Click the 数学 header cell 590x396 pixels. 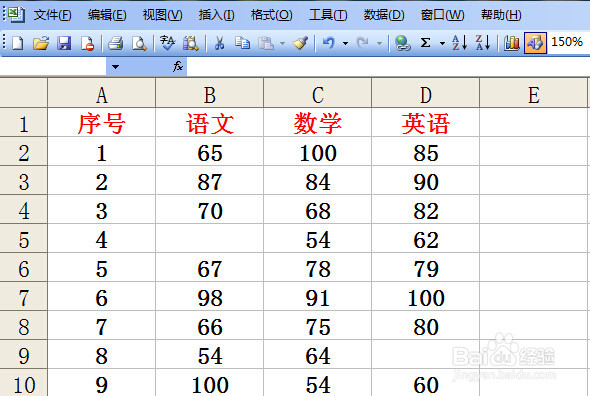318,123
